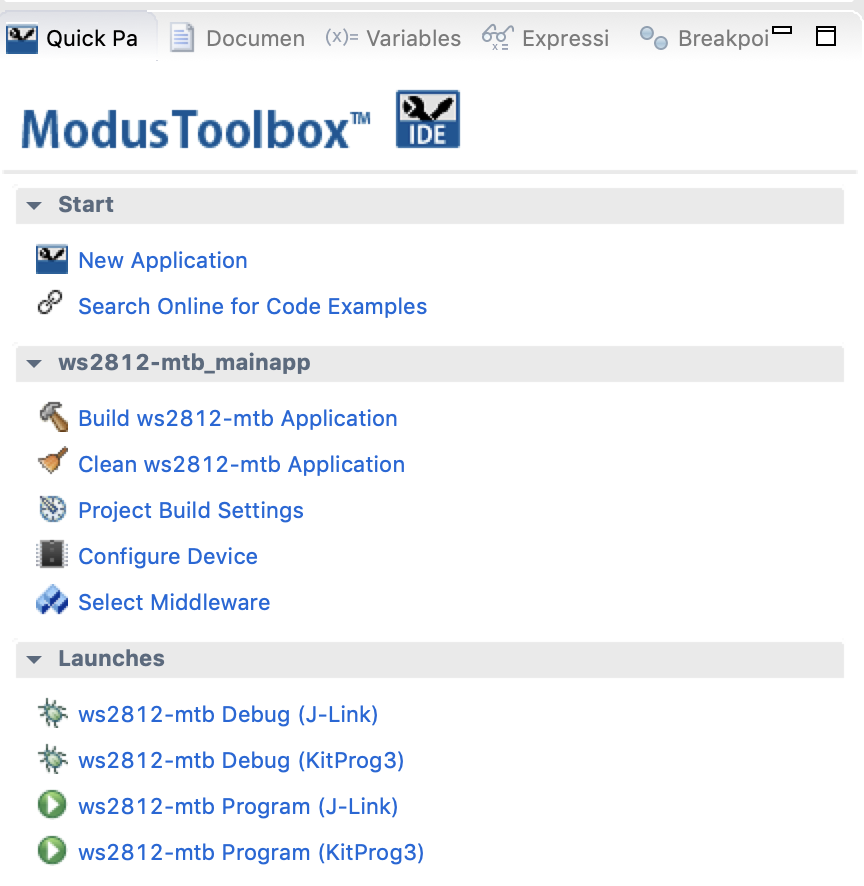
Task: Click green play icon for Program (KitProg3)
Action: [52, 850]
